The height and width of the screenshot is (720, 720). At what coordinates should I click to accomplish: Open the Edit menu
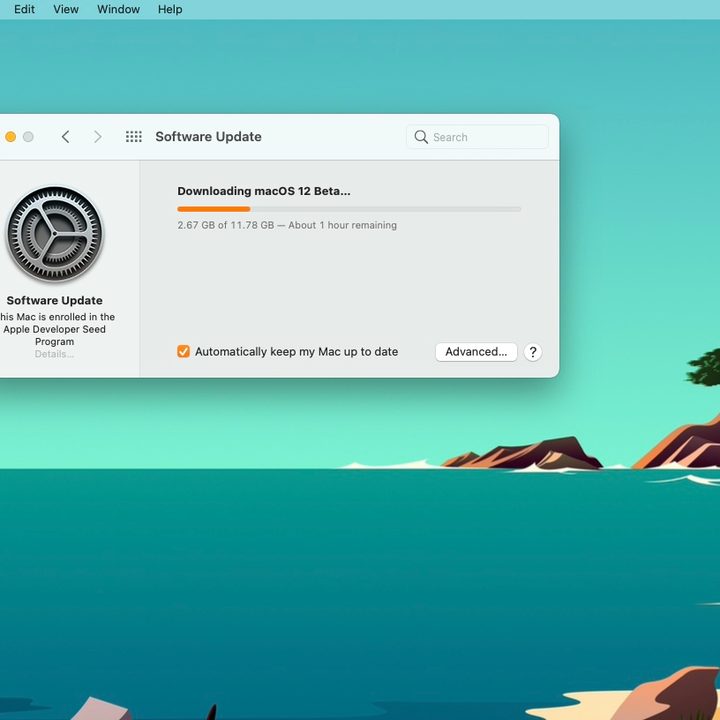coord(24,9)
